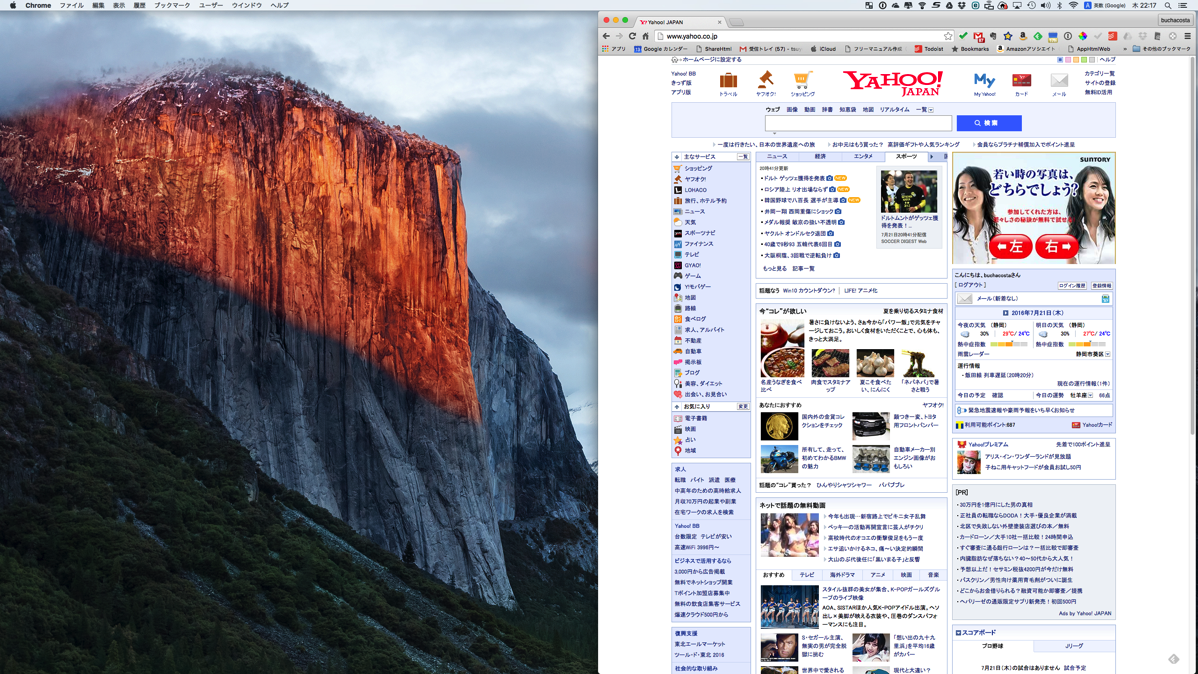
Task: Open Chrome's home page button
Action: [x=645, y=36]
